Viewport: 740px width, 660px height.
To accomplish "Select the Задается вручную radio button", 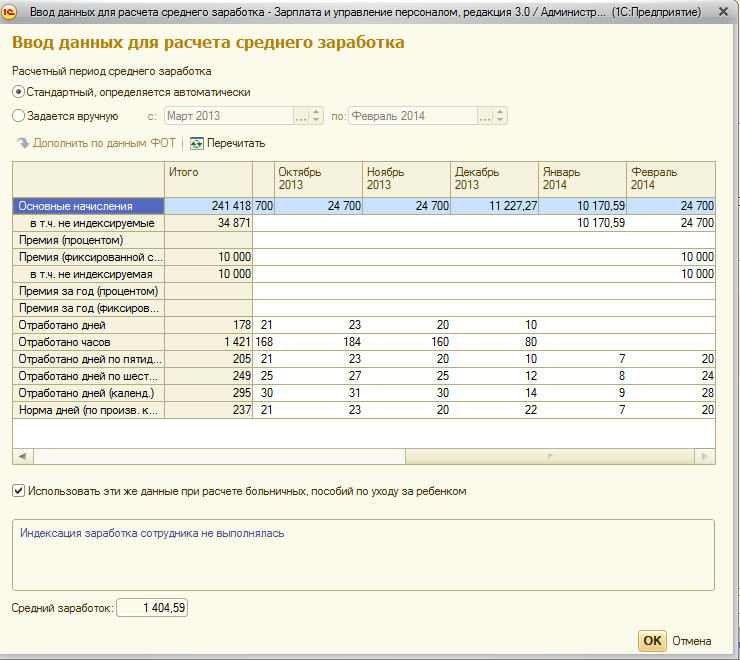I will [18, 116].
